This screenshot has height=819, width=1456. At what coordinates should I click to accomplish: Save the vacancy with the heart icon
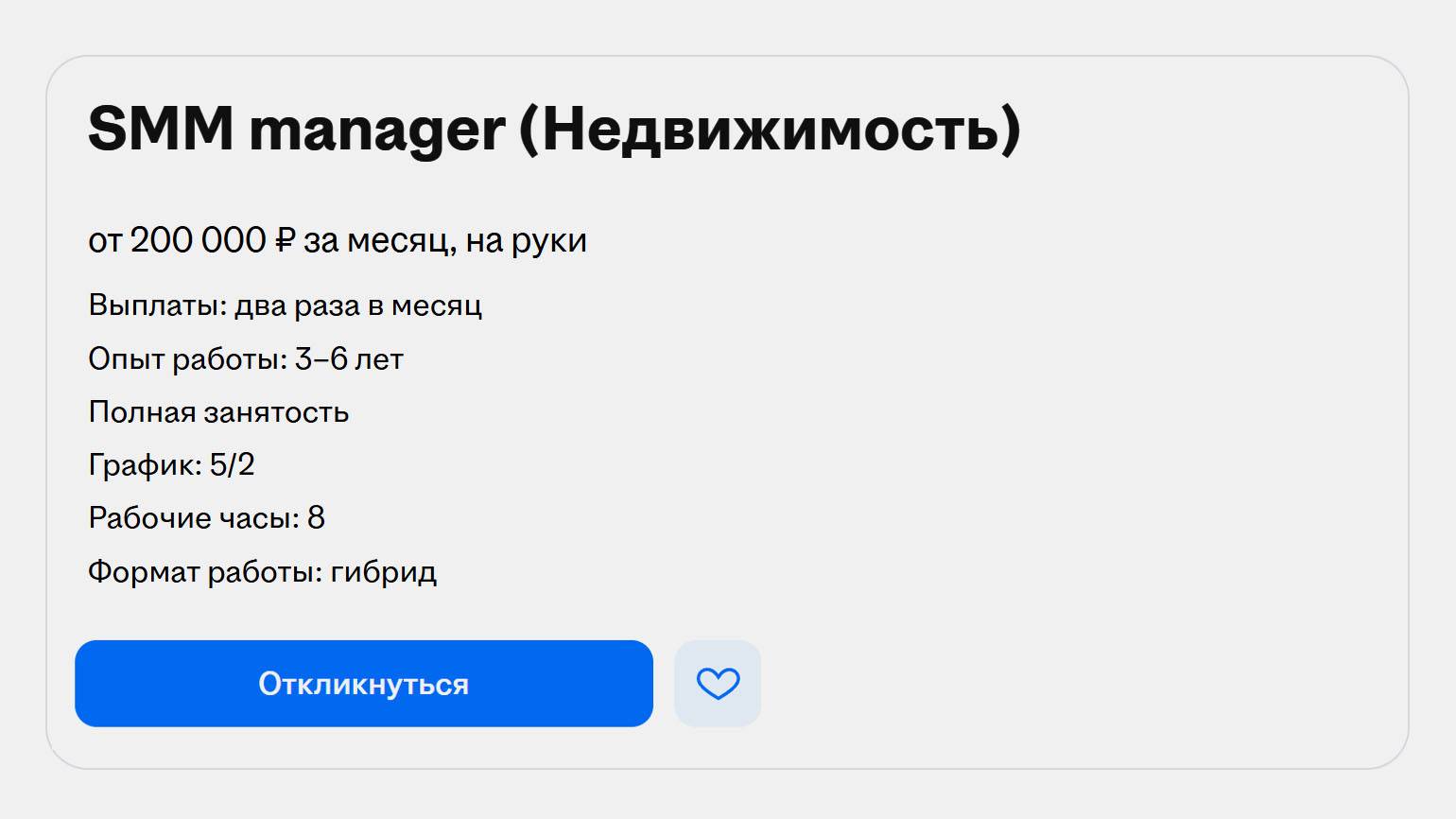(x=718, y=684)
